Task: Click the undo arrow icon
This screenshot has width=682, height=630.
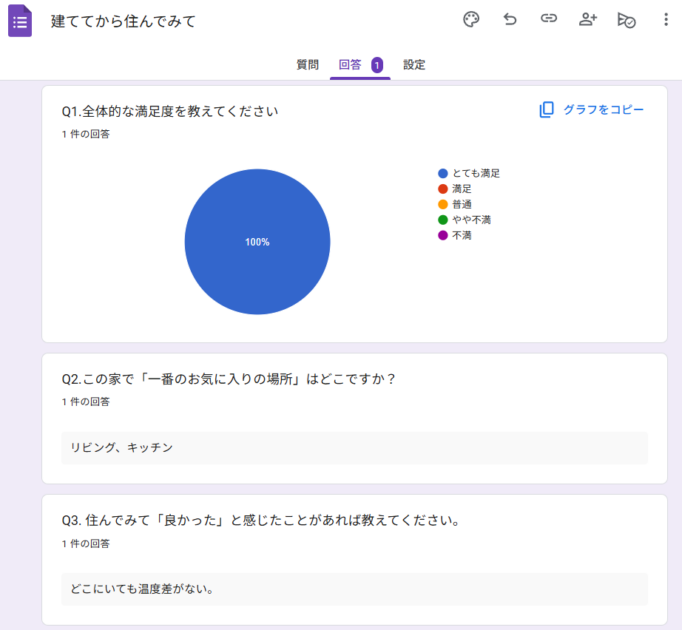Action: click(x=510, y=20)
